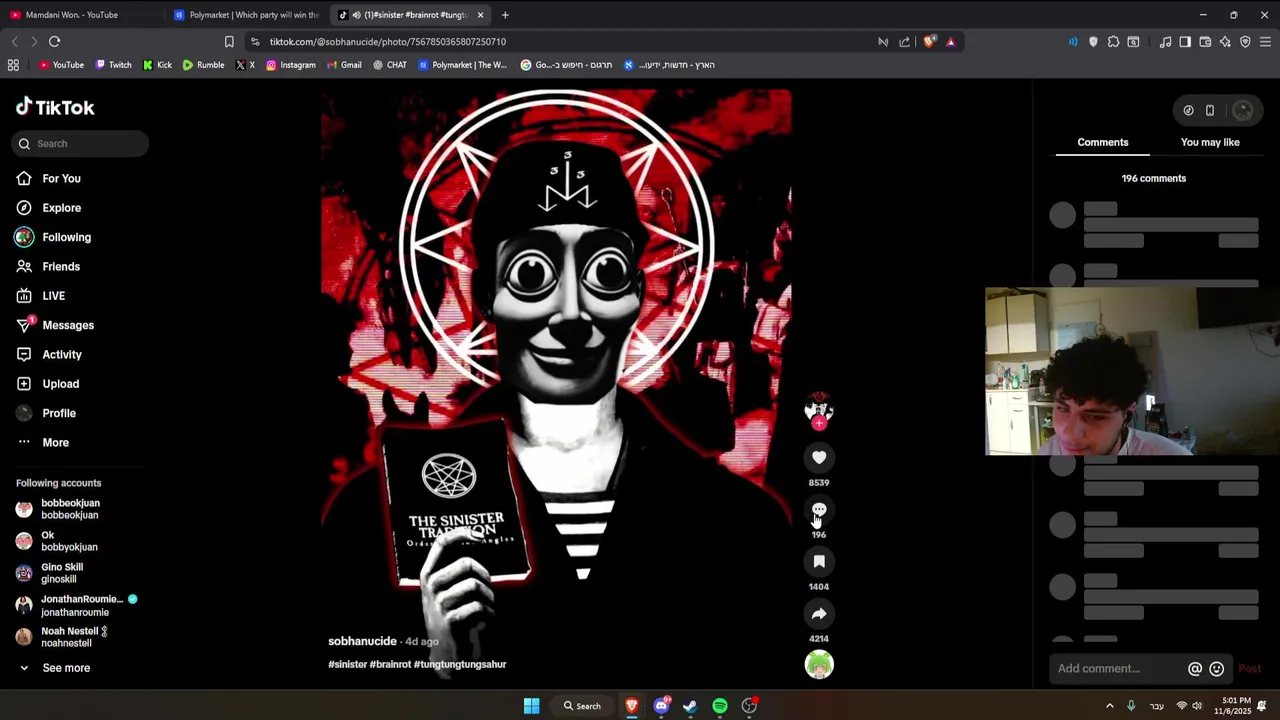Image resolution: width=1280 pixels, height=720 pixels.
Task: Switch to the Mamdani Won YouTube tab
Action: (x=82, y=15)
